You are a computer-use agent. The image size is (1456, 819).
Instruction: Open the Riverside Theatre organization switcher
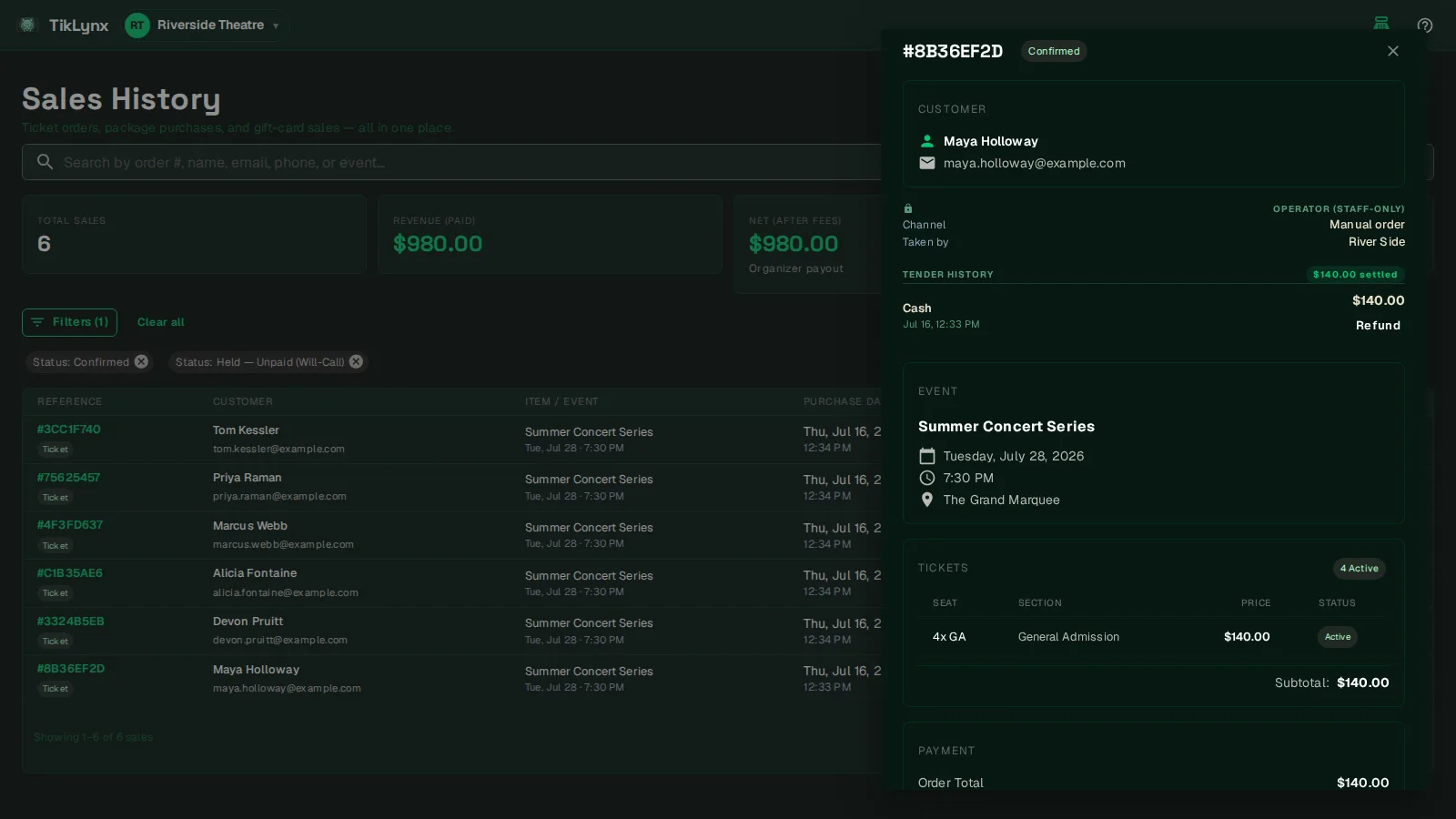tap(206, 25)
